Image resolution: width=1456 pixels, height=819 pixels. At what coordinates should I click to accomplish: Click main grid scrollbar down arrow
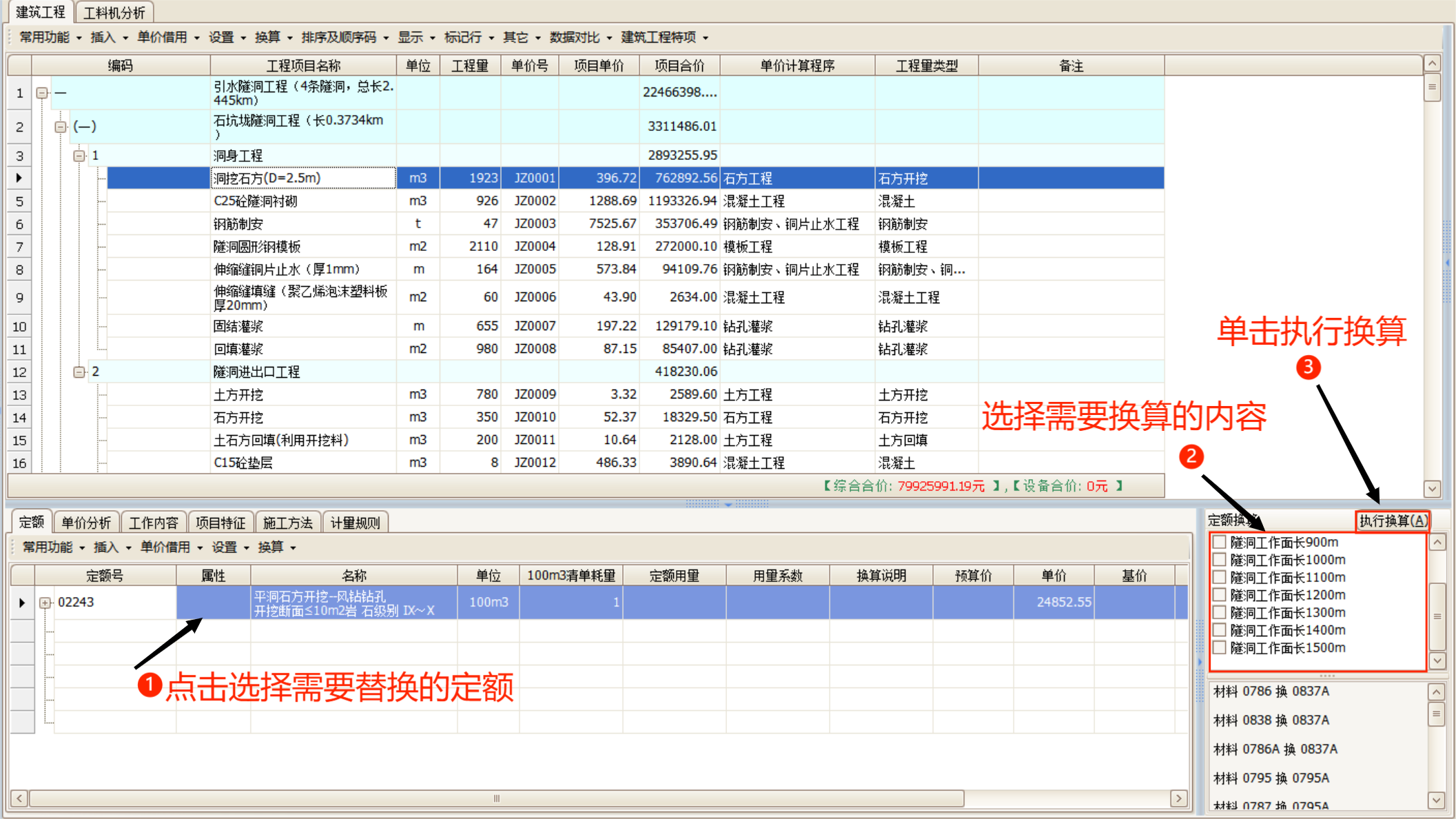click(1433, 488)
